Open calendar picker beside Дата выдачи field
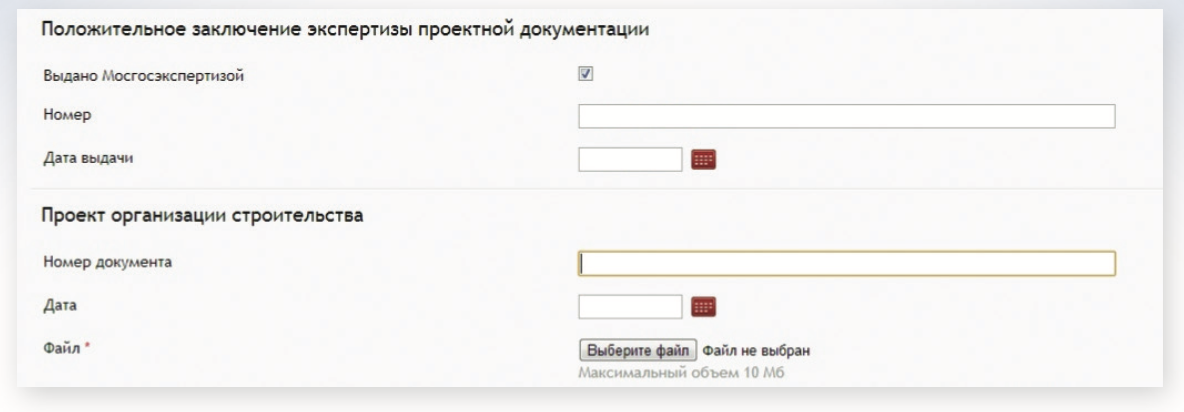This screenshot has width=1184, height=412. pos(703,159)
